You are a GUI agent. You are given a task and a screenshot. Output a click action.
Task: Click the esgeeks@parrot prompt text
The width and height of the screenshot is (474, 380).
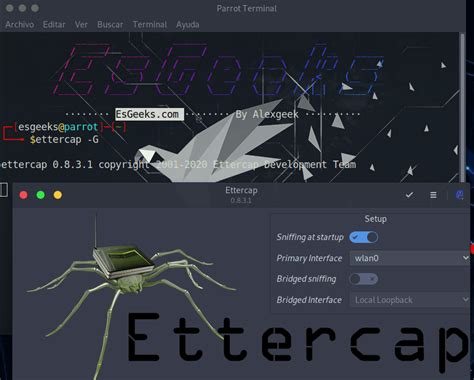[58, 127]
